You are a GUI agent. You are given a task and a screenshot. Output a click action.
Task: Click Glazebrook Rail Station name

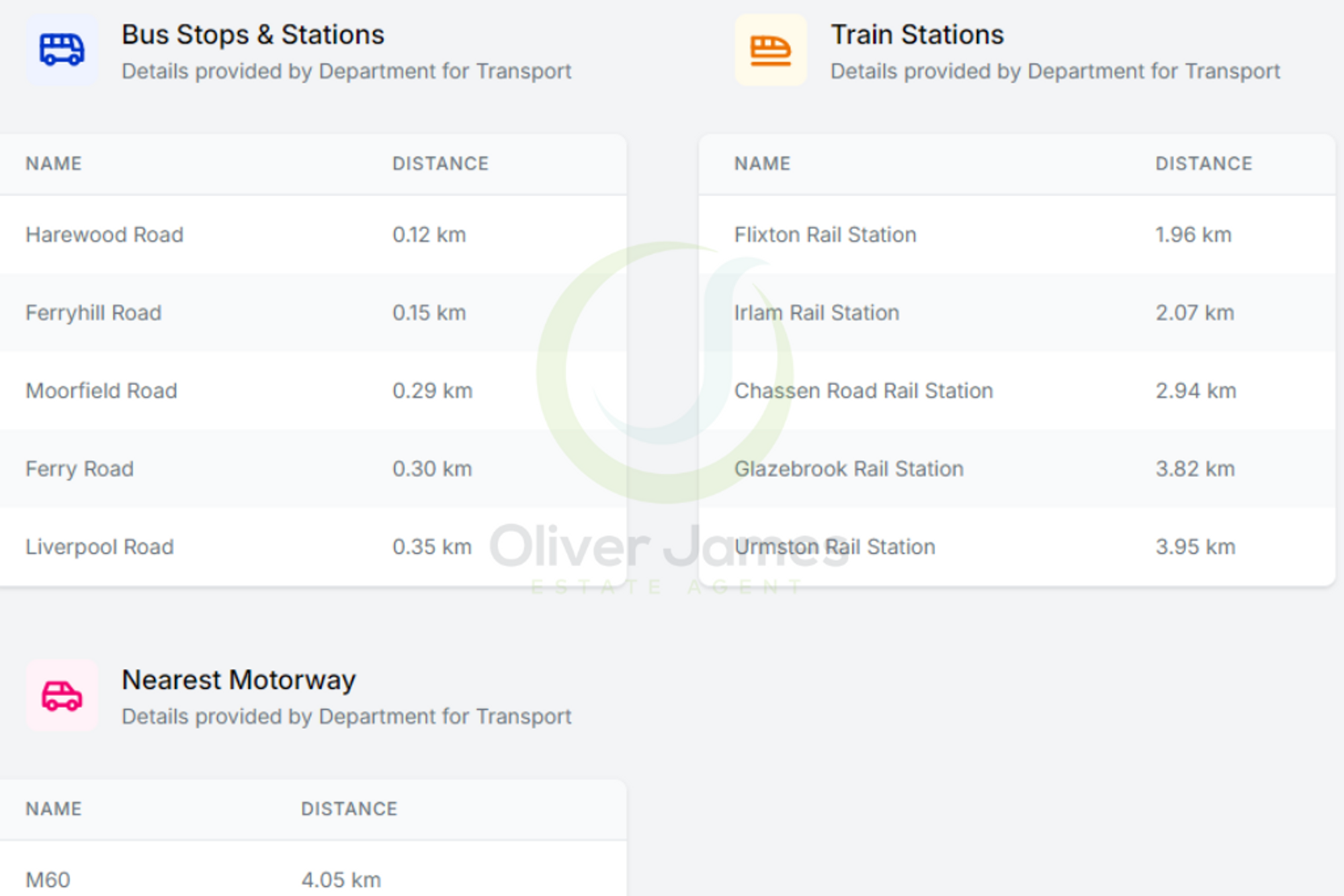pos(849,469)
